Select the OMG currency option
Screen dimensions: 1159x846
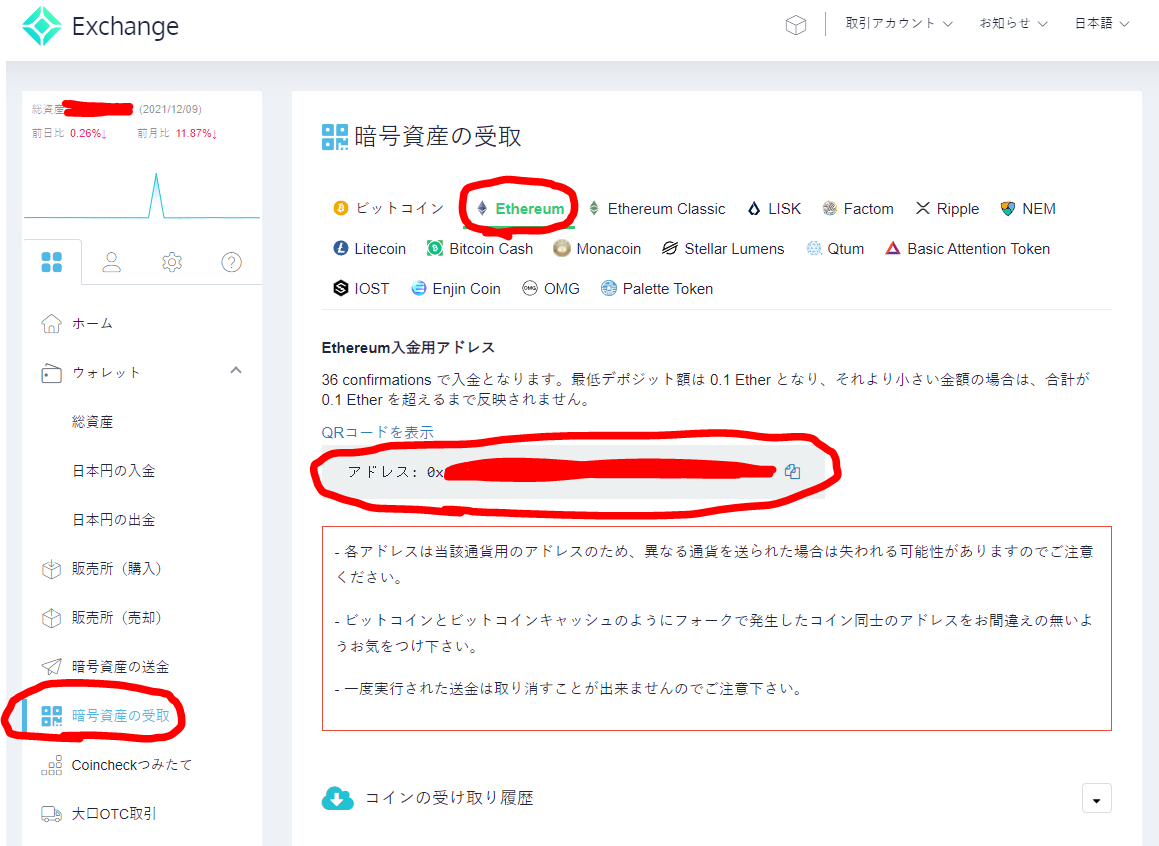click(551, 288)
